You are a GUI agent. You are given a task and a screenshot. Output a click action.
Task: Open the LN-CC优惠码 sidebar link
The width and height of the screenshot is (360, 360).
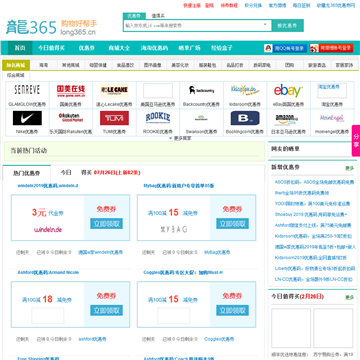[x=314, y=279]
